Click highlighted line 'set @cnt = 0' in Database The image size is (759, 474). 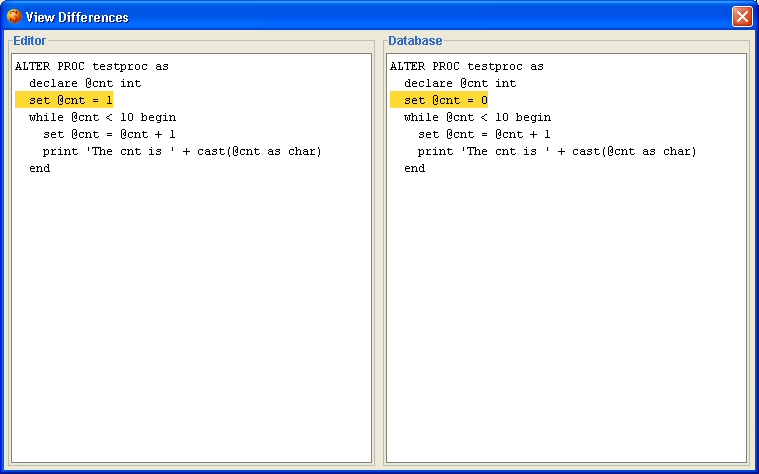(x=439, y=100)
